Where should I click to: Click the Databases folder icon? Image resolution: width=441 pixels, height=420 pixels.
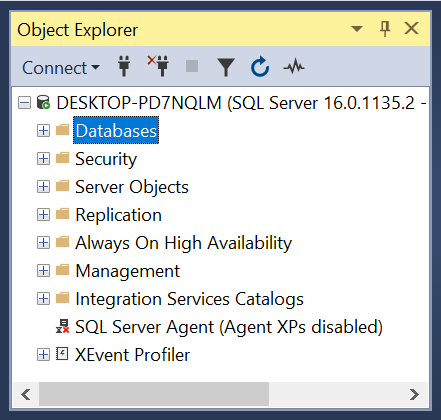[x=62, y=130]
